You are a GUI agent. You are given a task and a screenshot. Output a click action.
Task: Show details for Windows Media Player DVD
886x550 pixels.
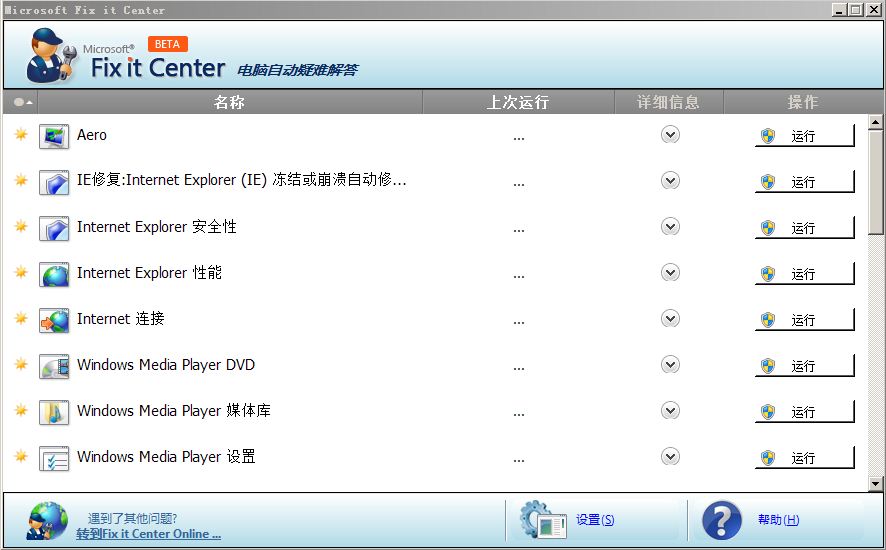tap(670, 365)
